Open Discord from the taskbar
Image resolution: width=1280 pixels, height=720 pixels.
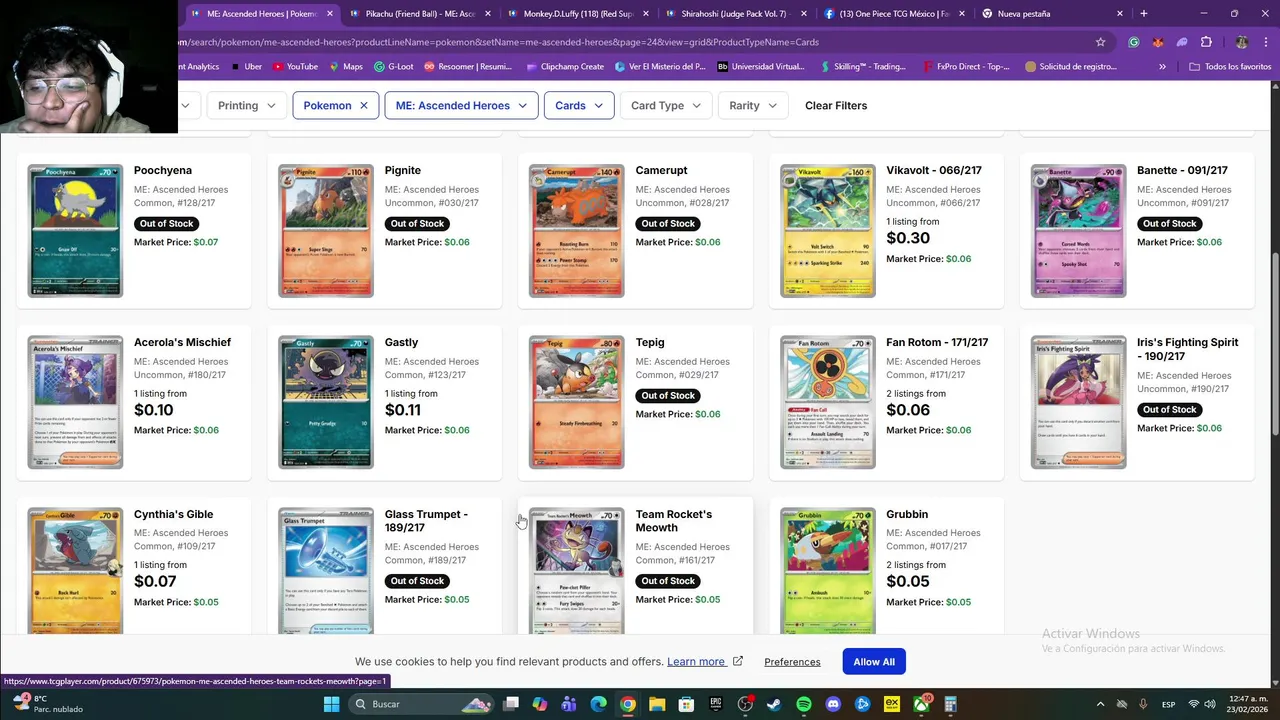click(833, 704)
